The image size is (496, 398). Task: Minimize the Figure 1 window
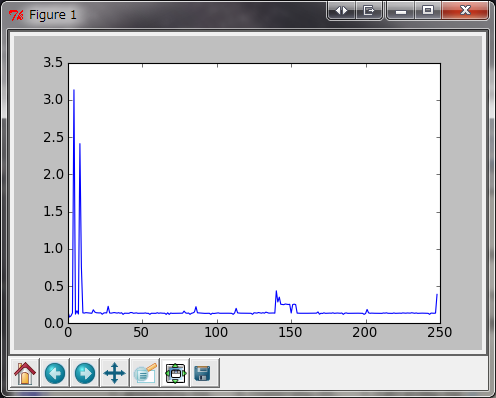pyautogui.click(x=401, y=11)
